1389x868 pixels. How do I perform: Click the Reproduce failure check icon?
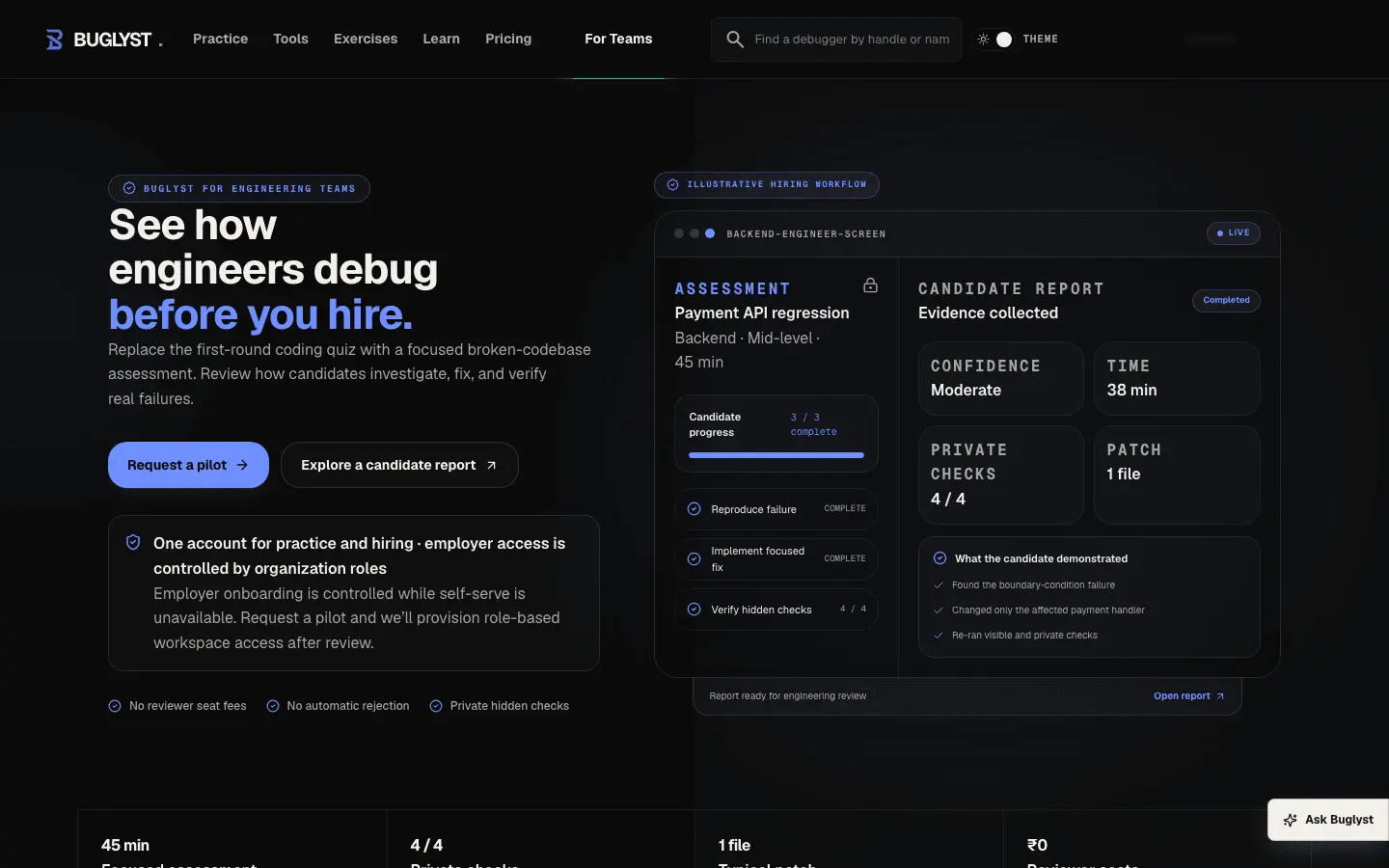point(694,508)
